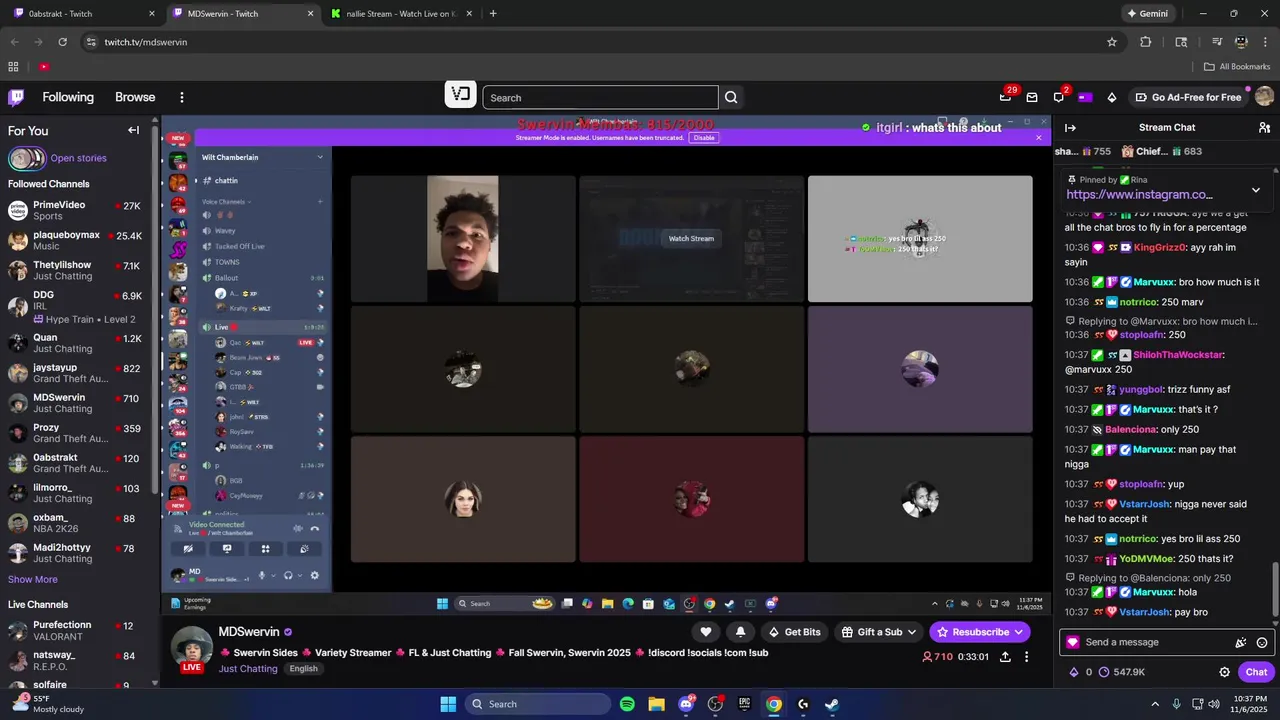
Task: Click Go Ad-Free for Free
Action: (x=1189, y=97)
